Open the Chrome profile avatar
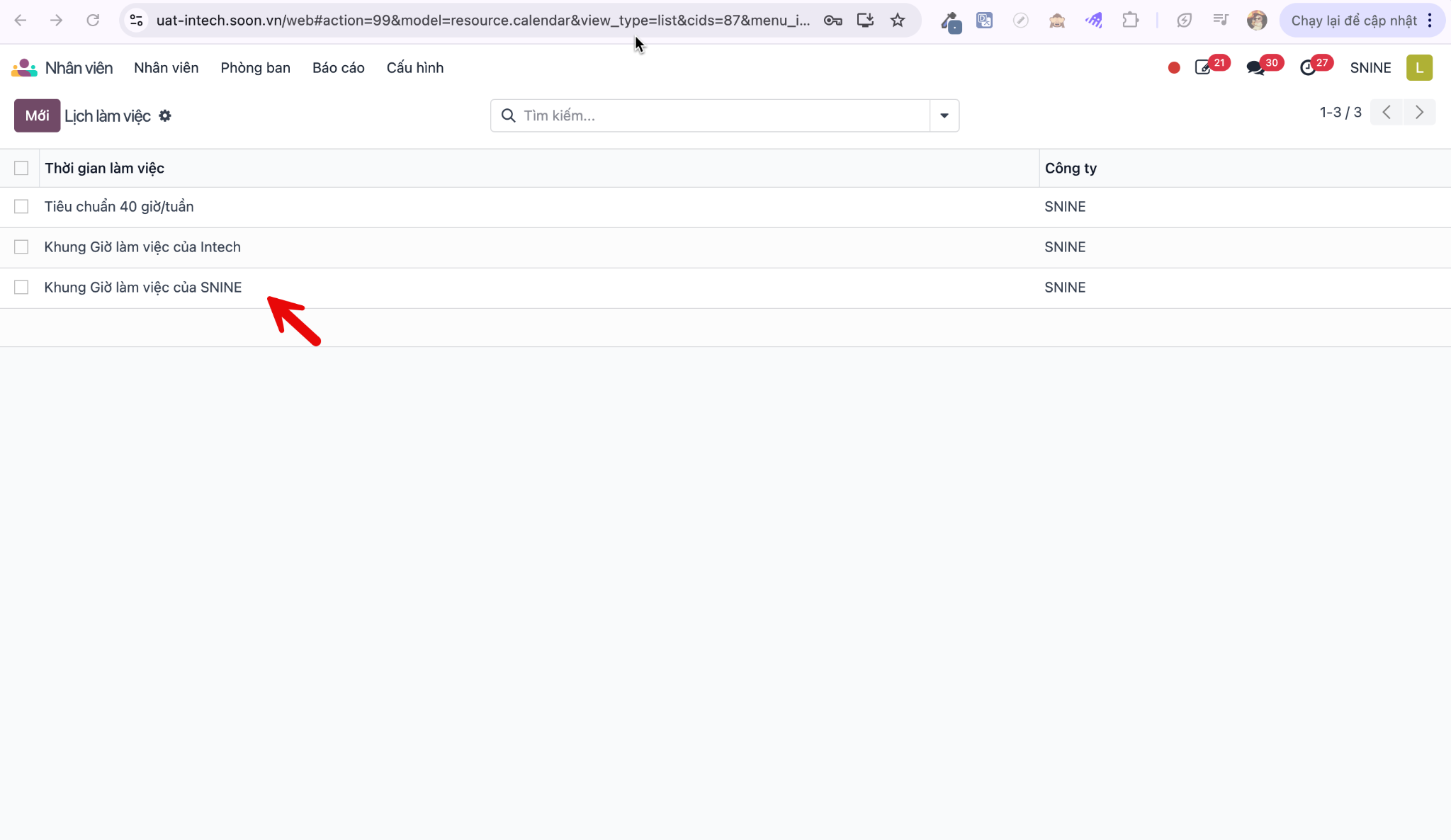 [x=1257, y=21]
